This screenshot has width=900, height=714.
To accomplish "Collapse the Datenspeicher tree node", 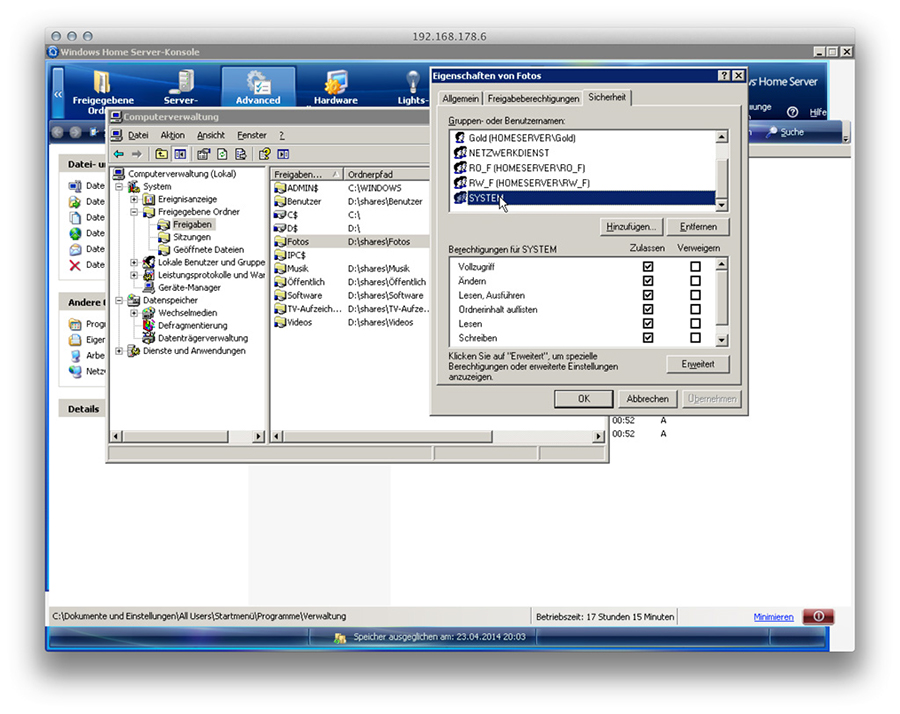I will [x=119, y=300].
